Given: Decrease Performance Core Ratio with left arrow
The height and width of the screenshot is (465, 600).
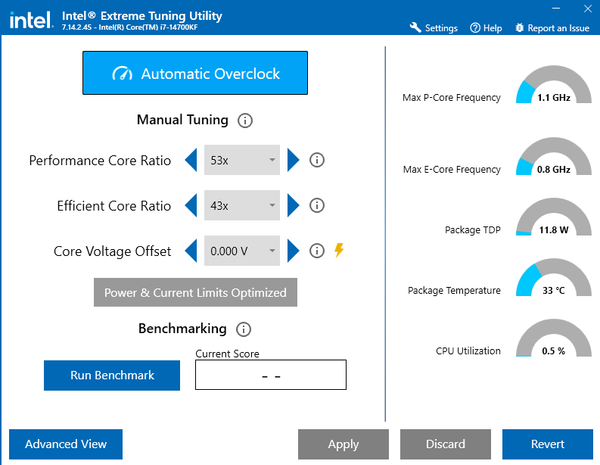Looking at the screenshot, I should click(192, 160).
